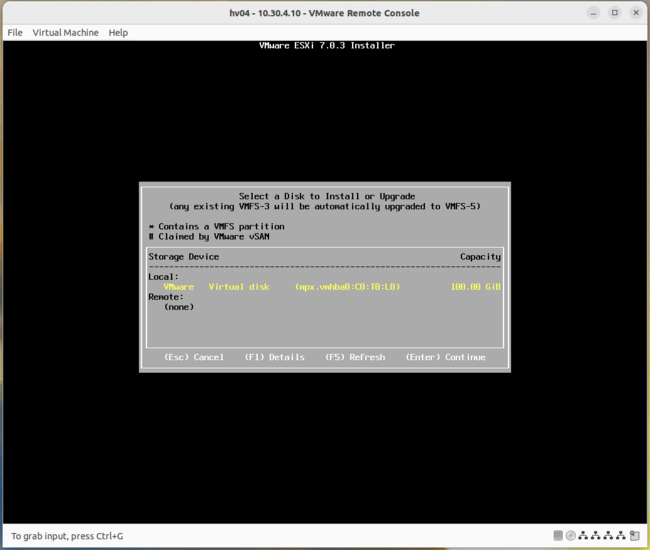650x550 pixels.
Task: Click the third network adapter status icon
Action: pyautogui.click(x=608, y=535)
